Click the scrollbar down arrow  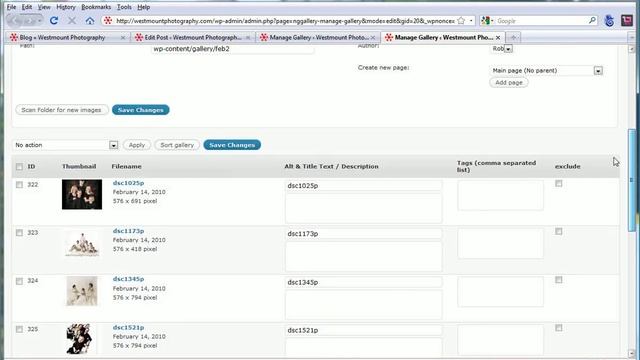(x=632, y=353)
